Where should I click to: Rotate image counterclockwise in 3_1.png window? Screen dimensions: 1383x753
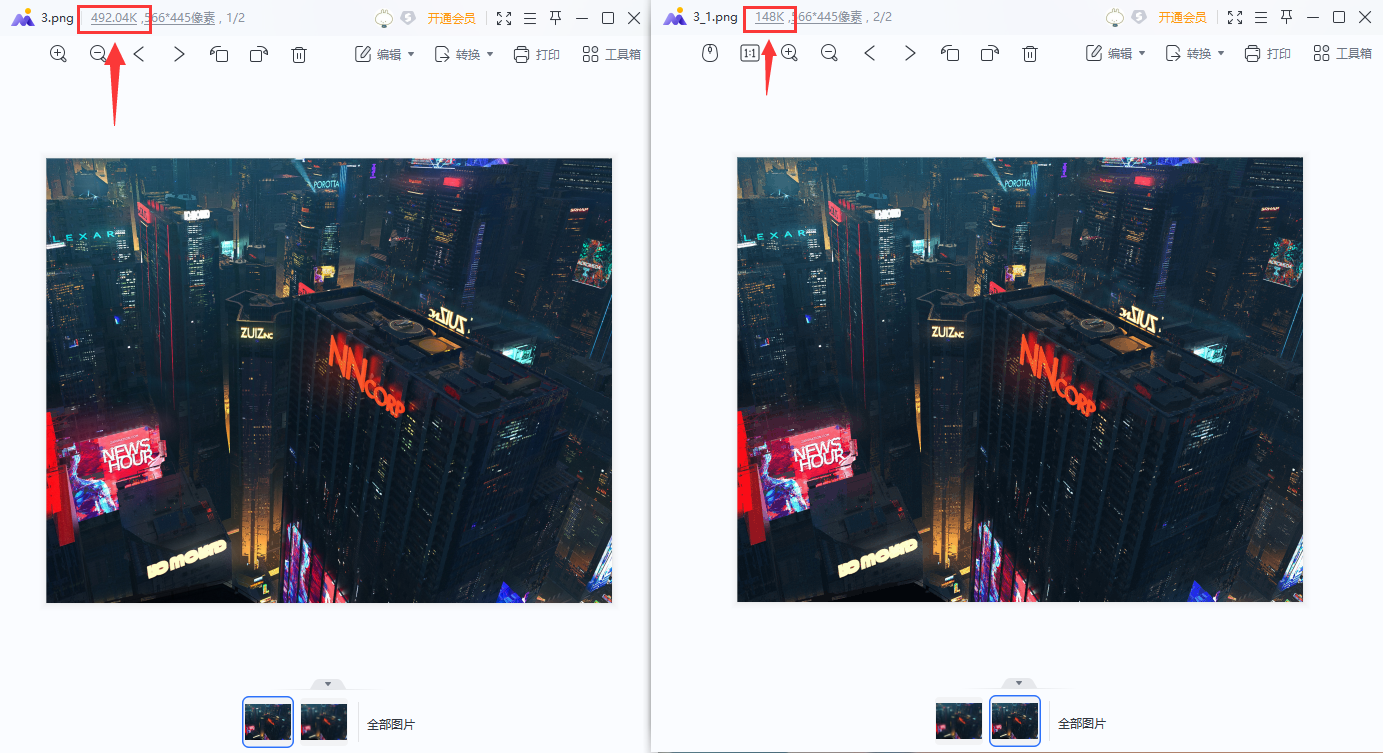(x=950, y=54)
